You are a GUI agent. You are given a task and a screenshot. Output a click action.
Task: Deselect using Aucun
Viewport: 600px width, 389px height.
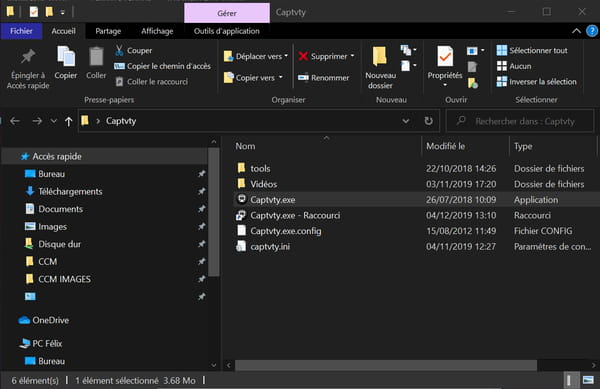click(x=514, y=66)
